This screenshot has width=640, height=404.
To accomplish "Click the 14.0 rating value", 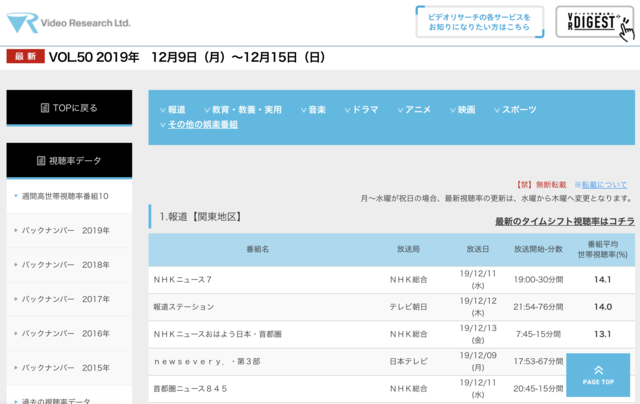I will coord(603,307).
